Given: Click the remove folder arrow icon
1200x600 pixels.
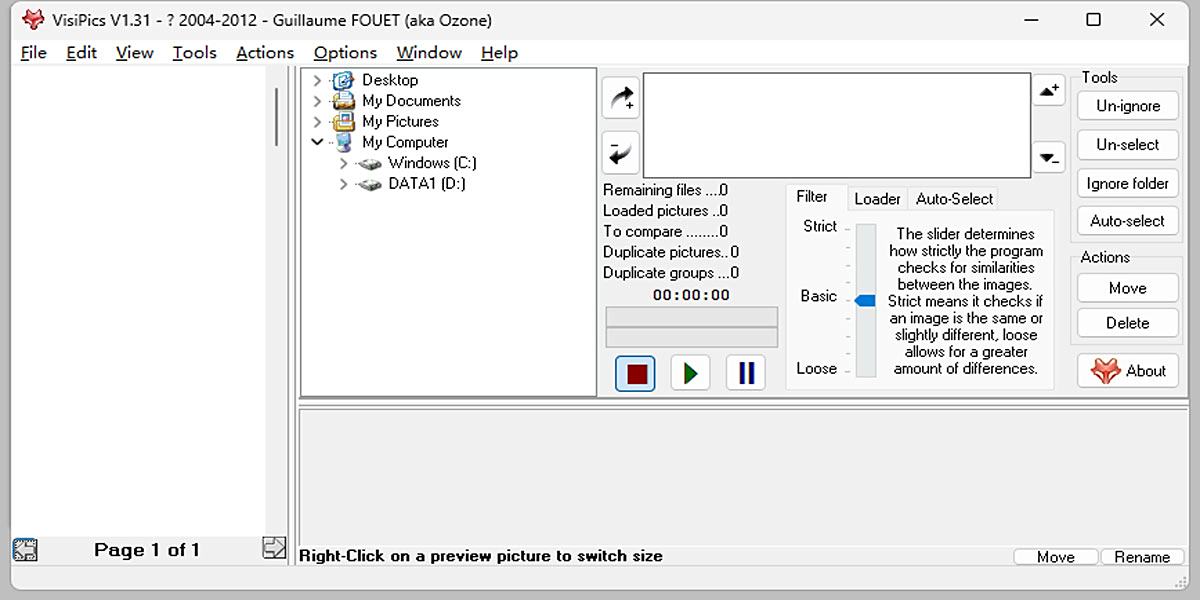Looking at the screenshot, I should click(621, 153).
